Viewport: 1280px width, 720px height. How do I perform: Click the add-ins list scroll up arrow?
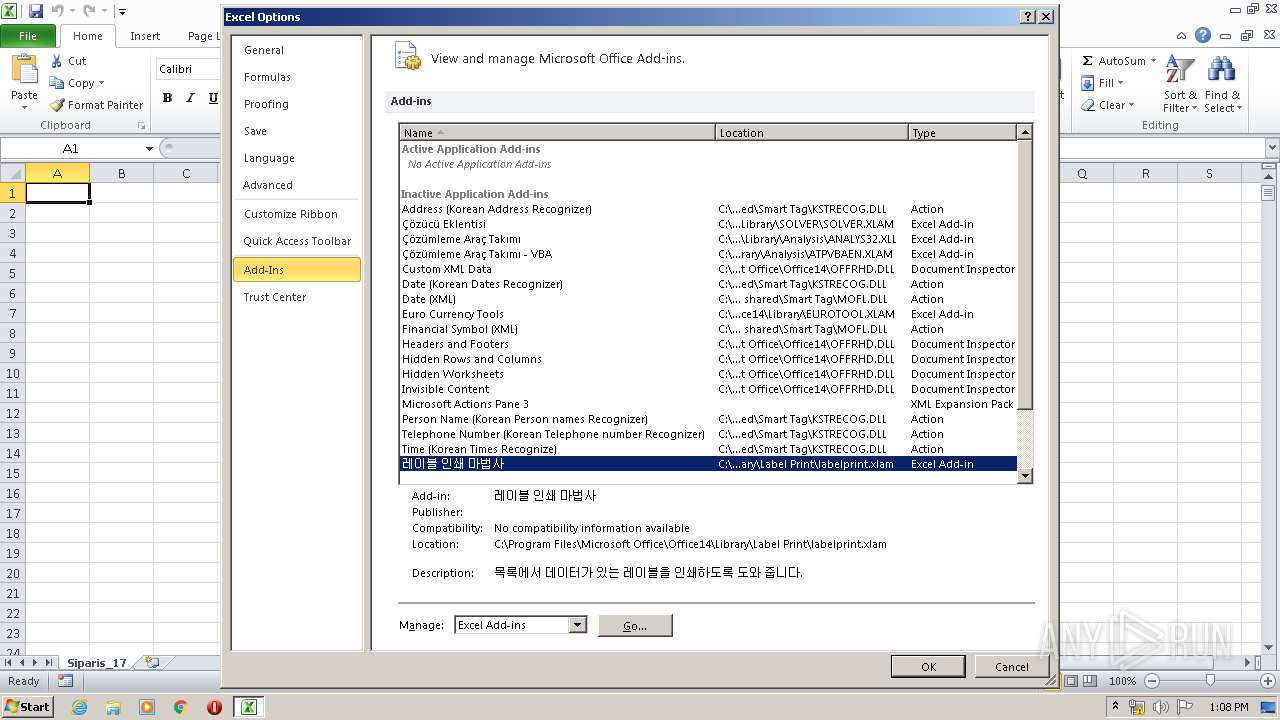(1024, 132)
